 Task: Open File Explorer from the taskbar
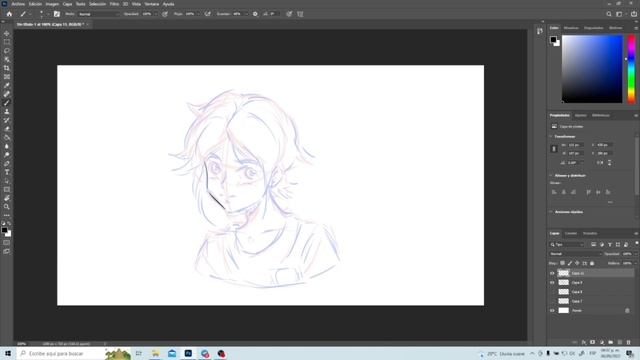[155, 353]
